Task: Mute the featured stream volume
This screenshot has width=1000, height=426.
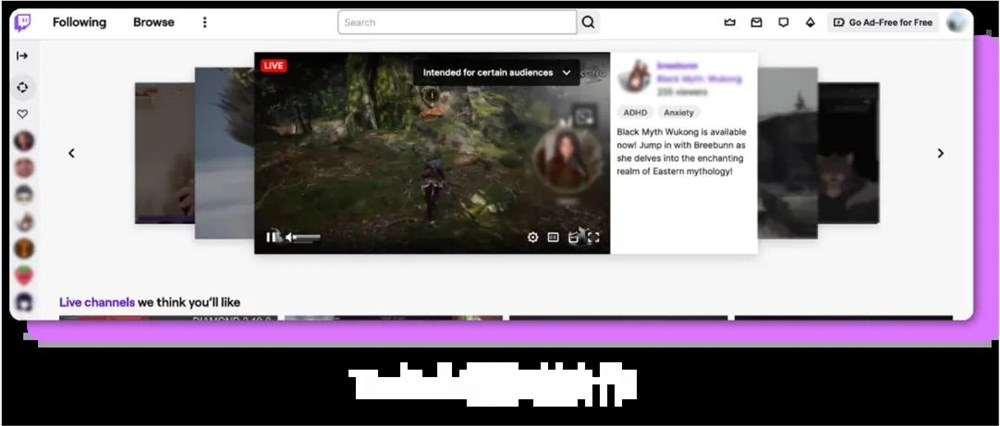Action: (289, 237)
